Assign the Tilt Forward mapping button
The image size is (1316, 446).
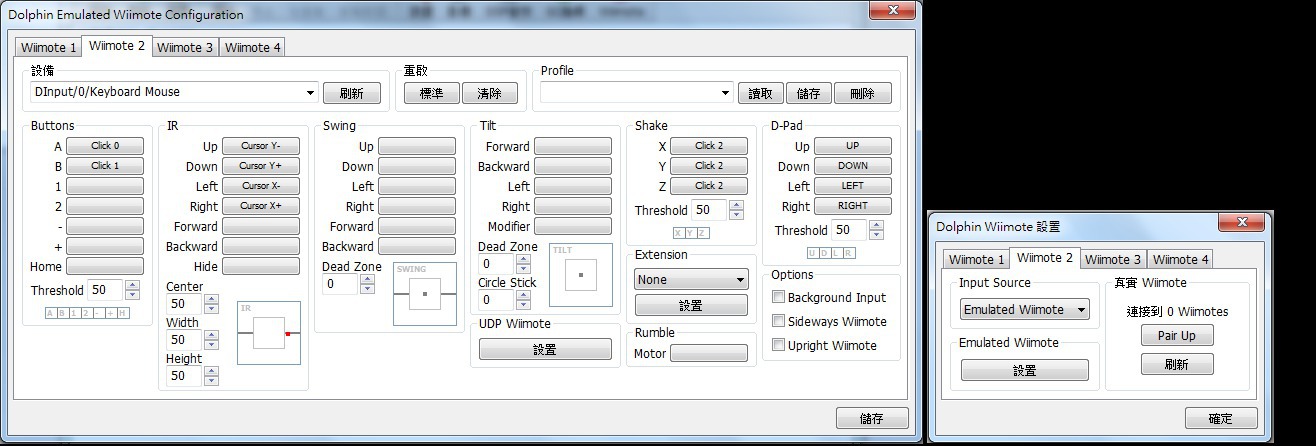(573, 146)
